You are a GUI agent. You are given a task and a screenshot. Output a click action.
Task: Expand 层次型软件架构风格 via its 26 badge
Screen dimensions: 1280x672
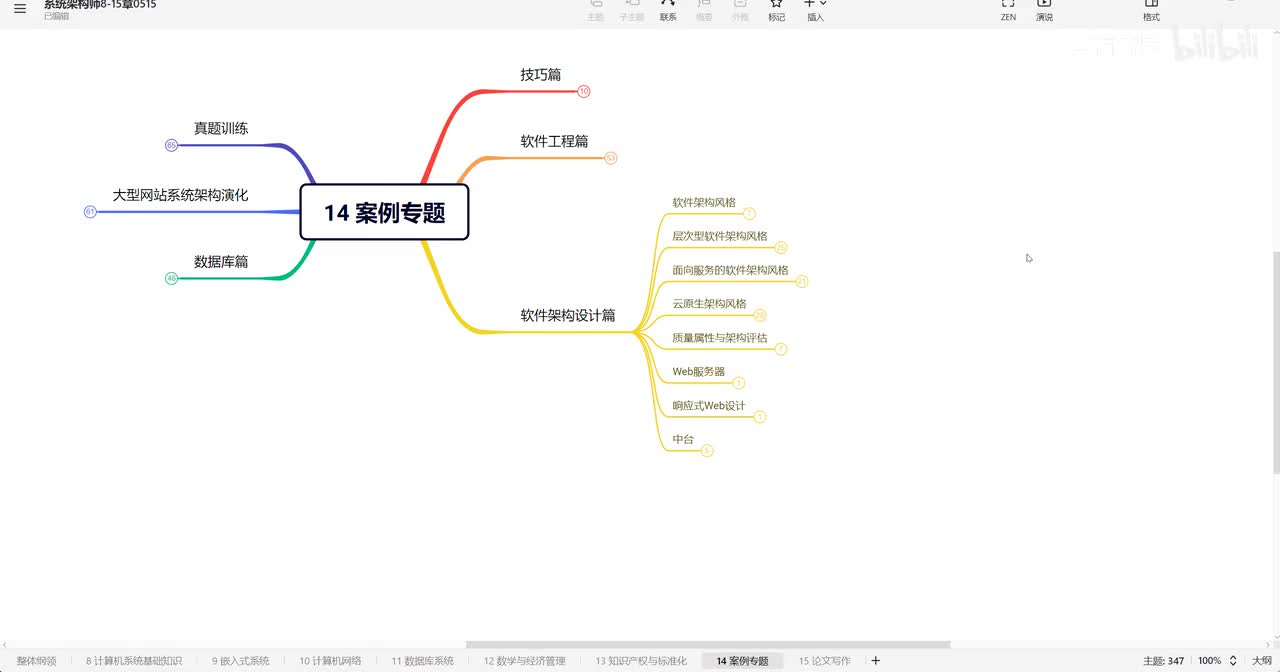(781, 247)
